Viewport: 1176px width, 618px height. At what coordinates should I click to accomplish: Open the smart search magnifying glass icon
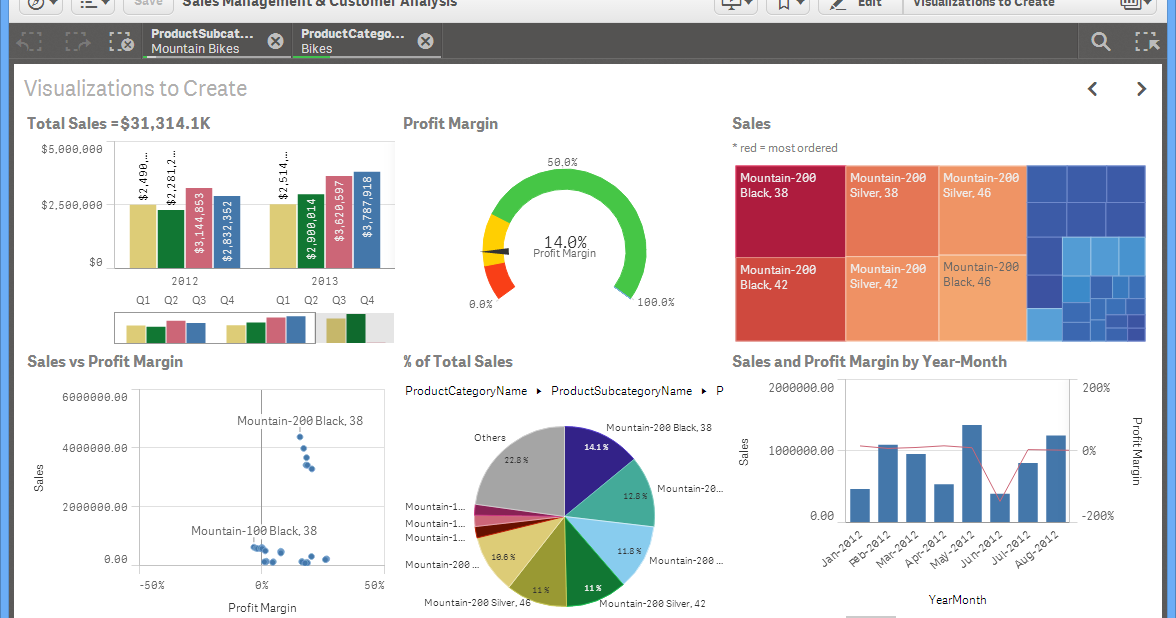click(1100, 42)
